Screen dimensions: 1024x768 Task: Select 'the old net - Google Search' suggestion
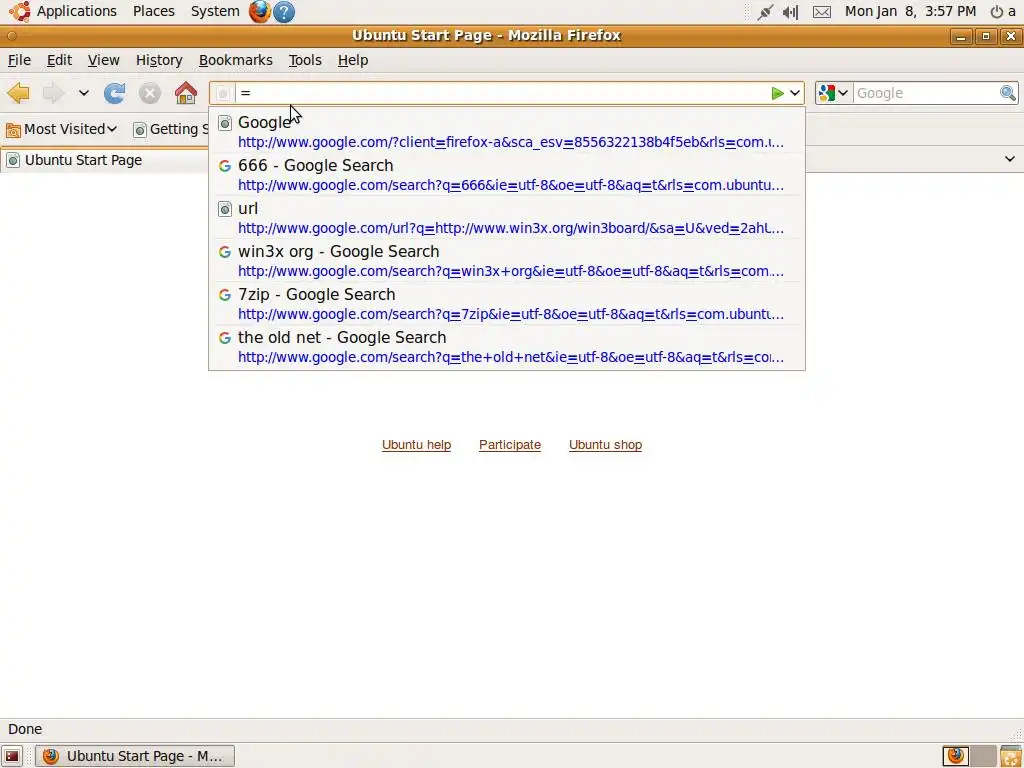507,347
